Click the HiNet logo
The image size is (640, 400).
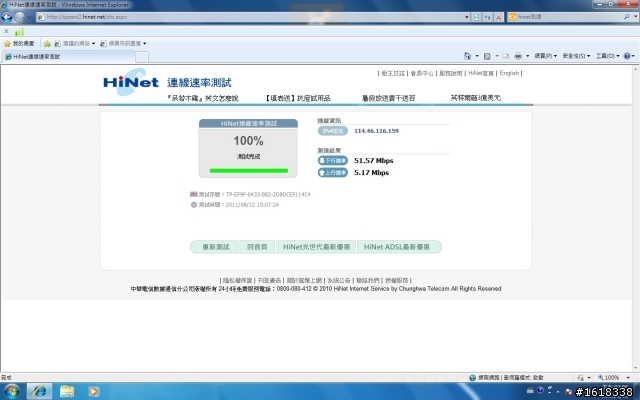tap(131, 82)
